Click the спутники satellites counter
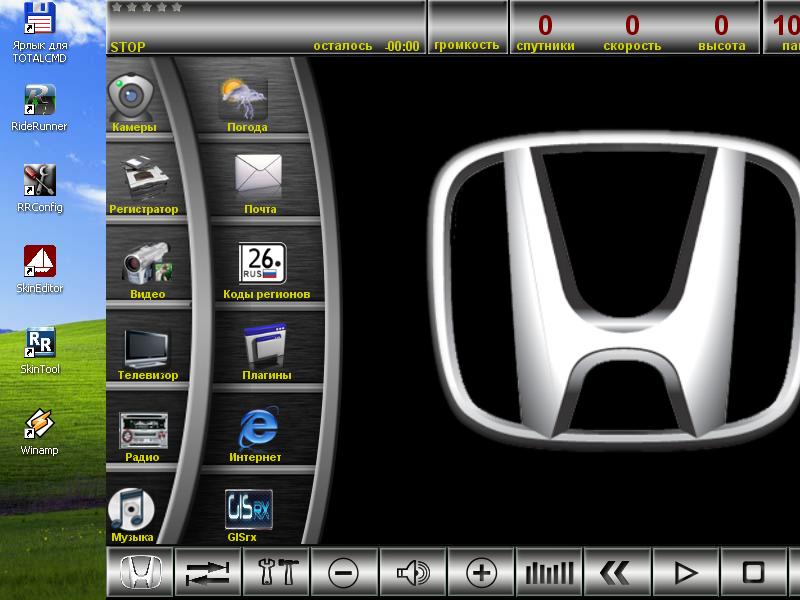800x600 pixels. click(545, 33)
